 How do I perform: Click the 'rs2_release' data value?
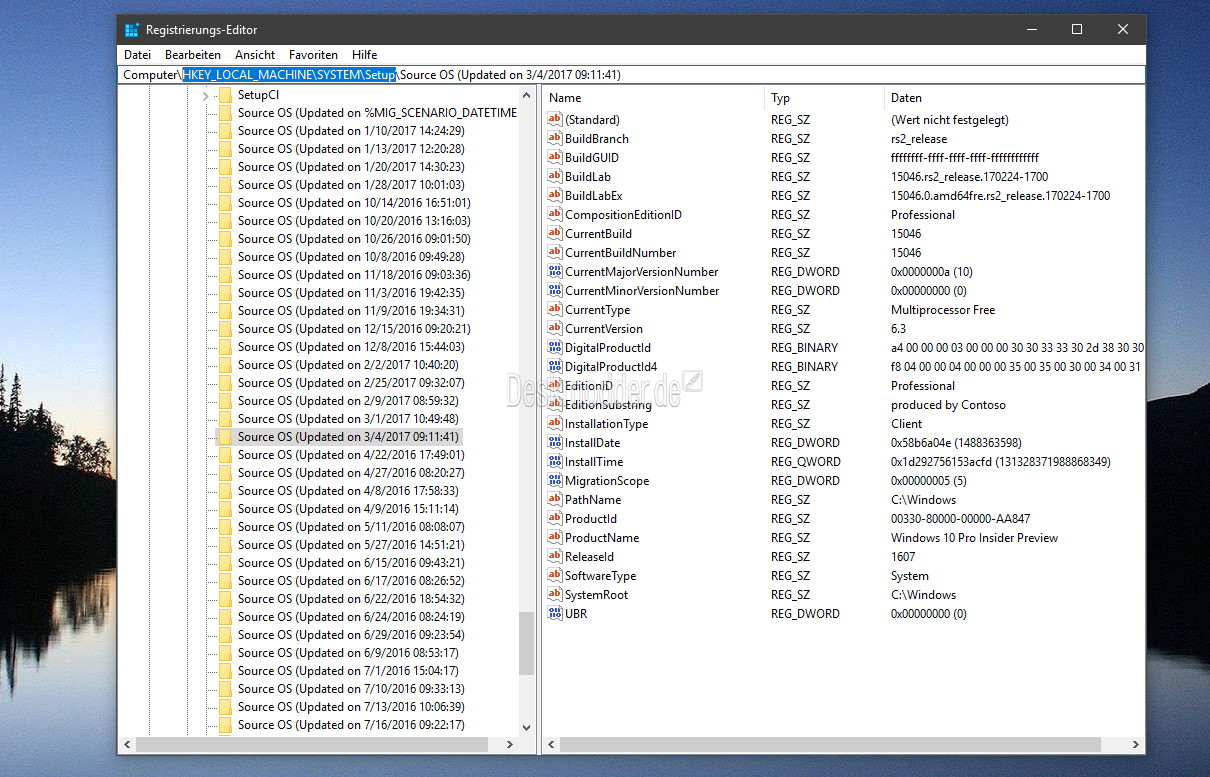(x=919, y=139)
